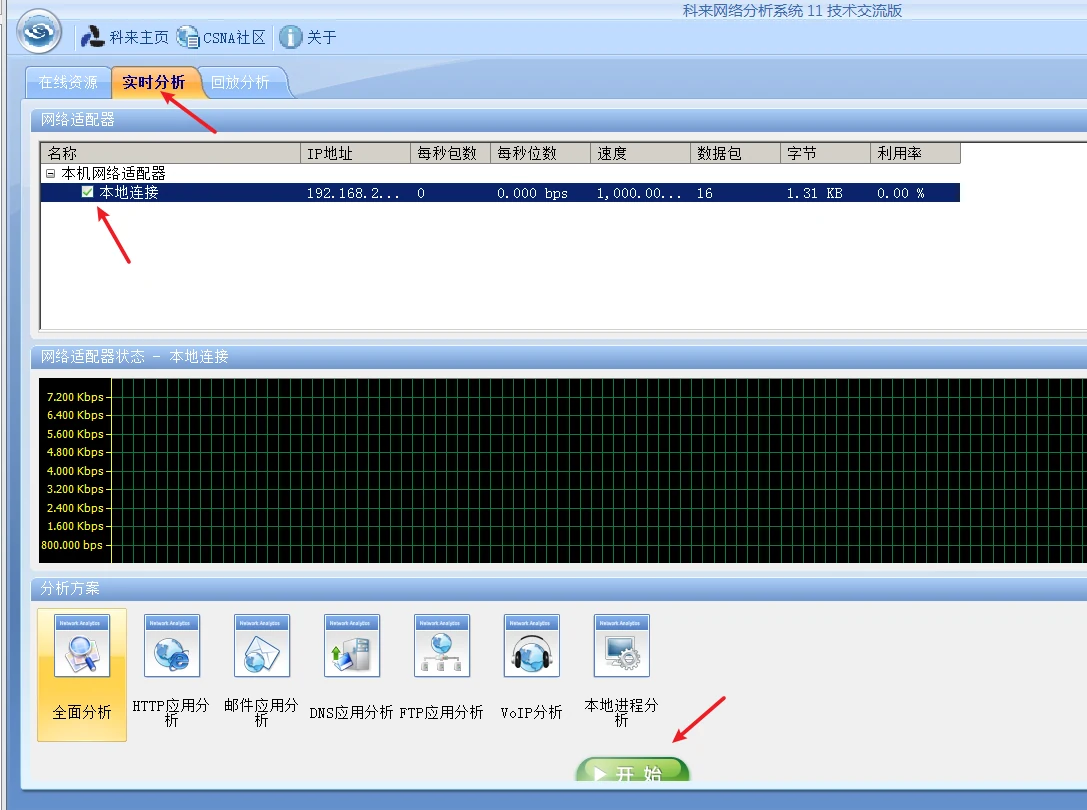Select the 本地连接 adapter row name
1087x810 pixels.
pyautogui.click(x=129, y=193)
